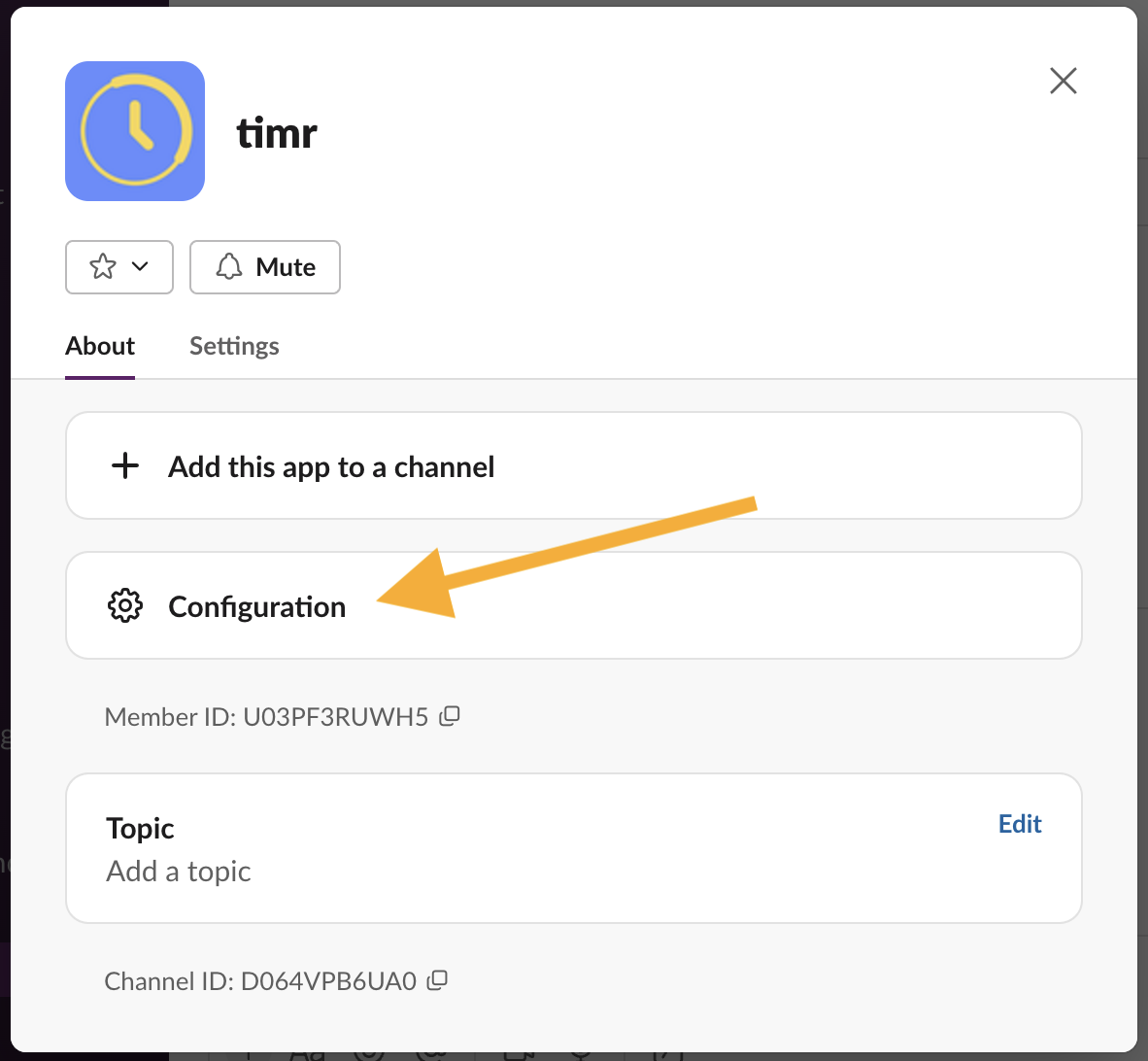Screen dimensions: 1148x1061
Task: Close the timr app details dialog
Action: (x=1063, y=81)
